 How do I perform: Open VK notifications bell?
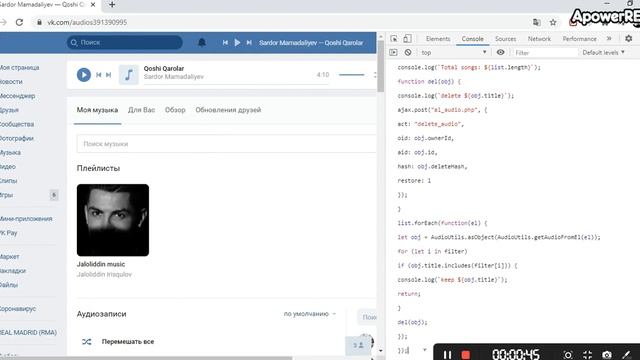point(202,42)
